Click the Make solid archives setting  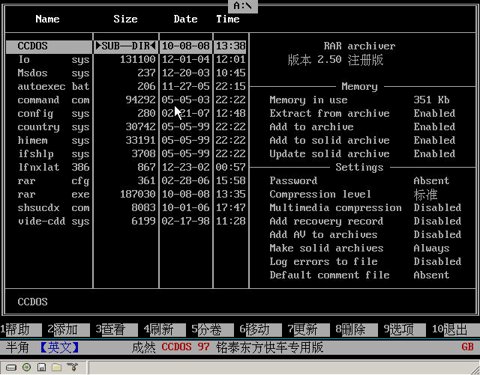point(359,248)
